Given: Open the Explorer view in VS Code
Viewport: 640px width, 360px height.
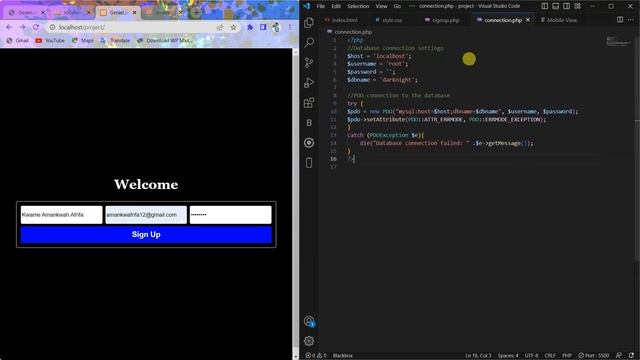Looking at the screenshot, I should tap(309, 22).
